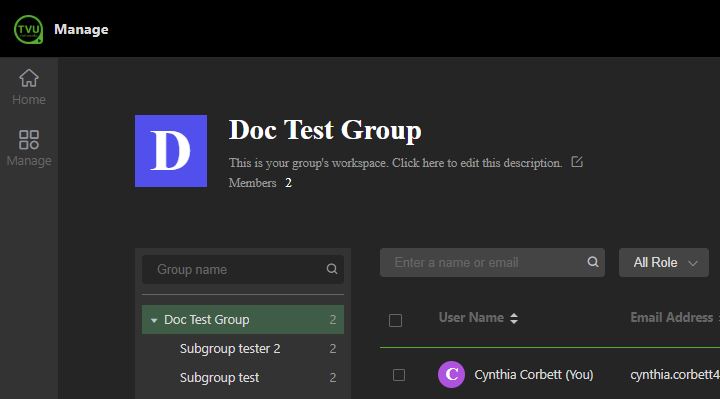Click the cynthia.corbett email address cell

point(675,375)
